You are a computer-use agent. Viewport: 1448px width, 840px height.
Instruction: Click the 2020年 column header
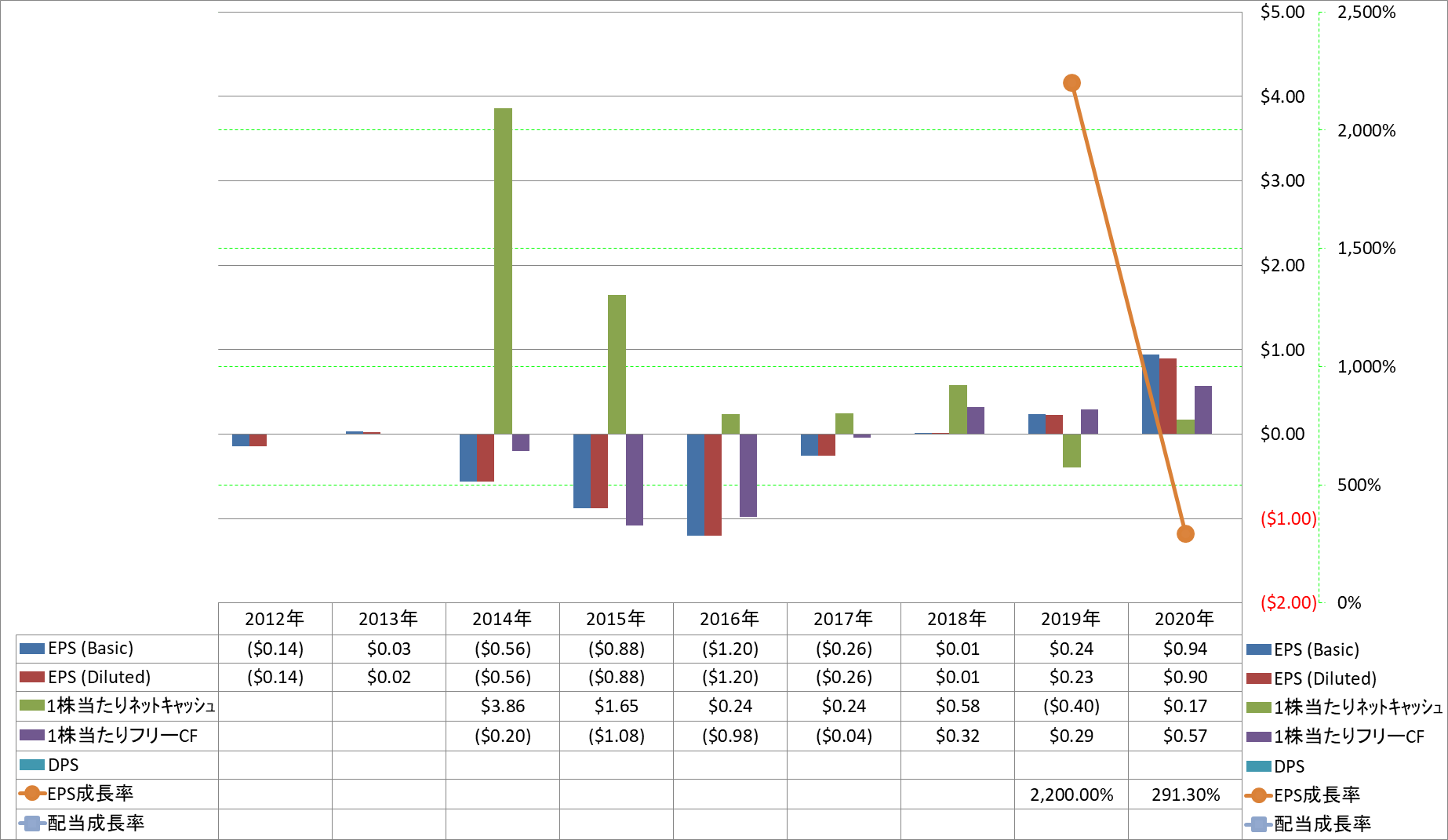1184,619
